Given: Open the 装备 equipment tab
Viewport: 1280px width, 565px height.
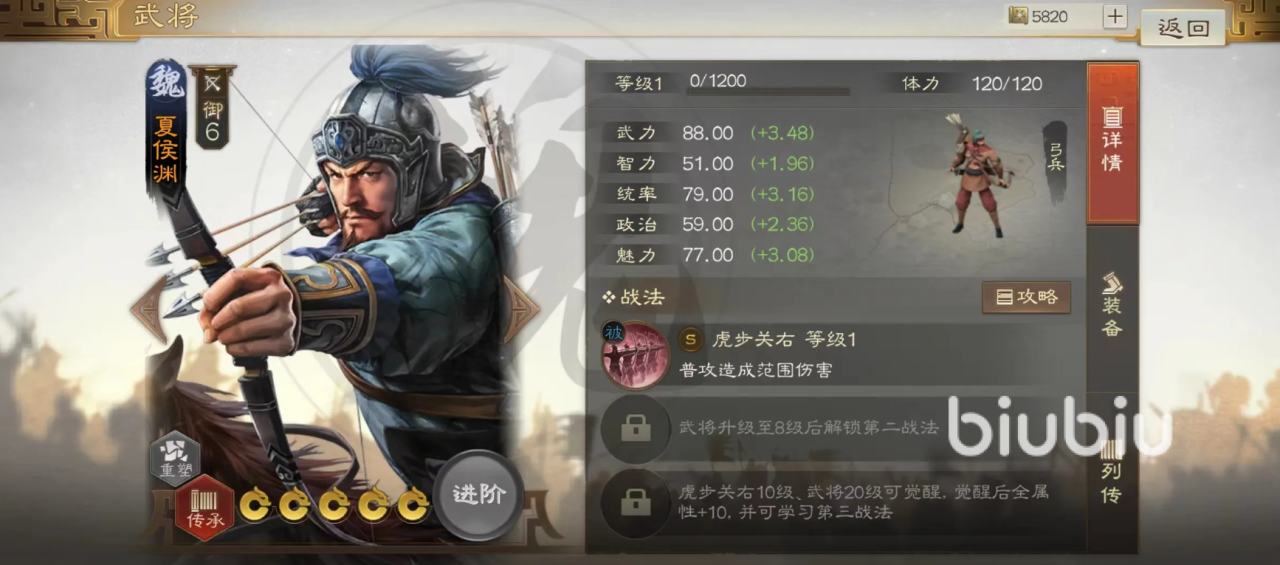Looking at the screenshot, I should (x=1112, y=305).
